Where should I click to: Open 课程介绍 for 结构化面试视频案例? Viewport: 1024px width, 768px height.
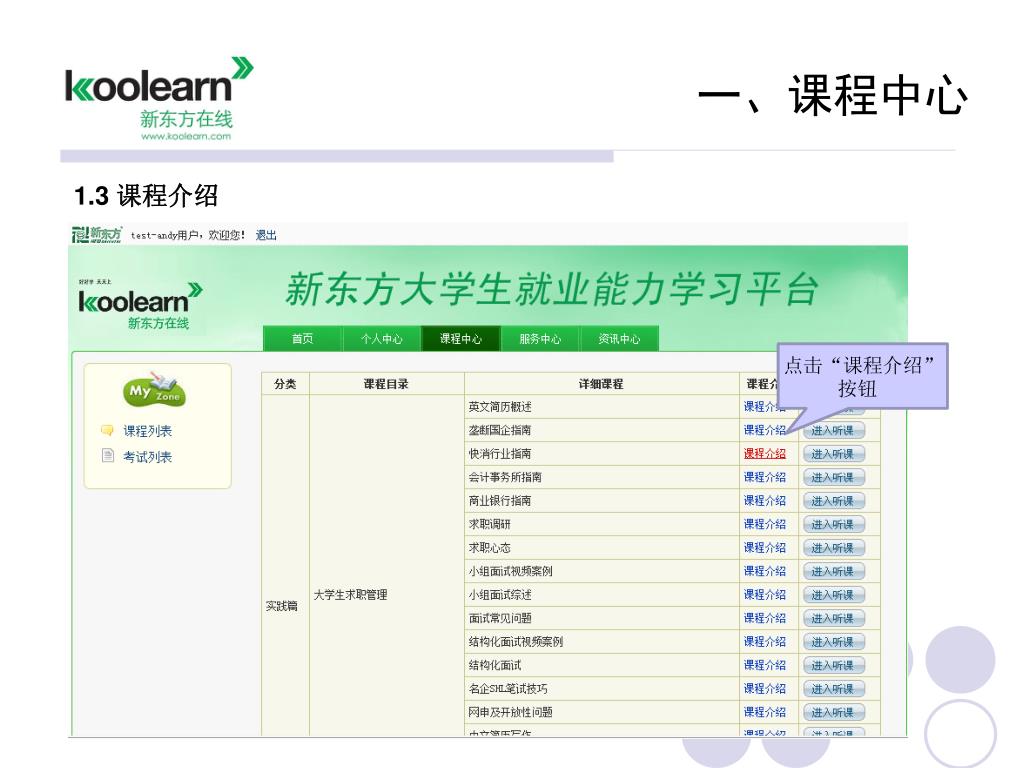tap(764, 642)
